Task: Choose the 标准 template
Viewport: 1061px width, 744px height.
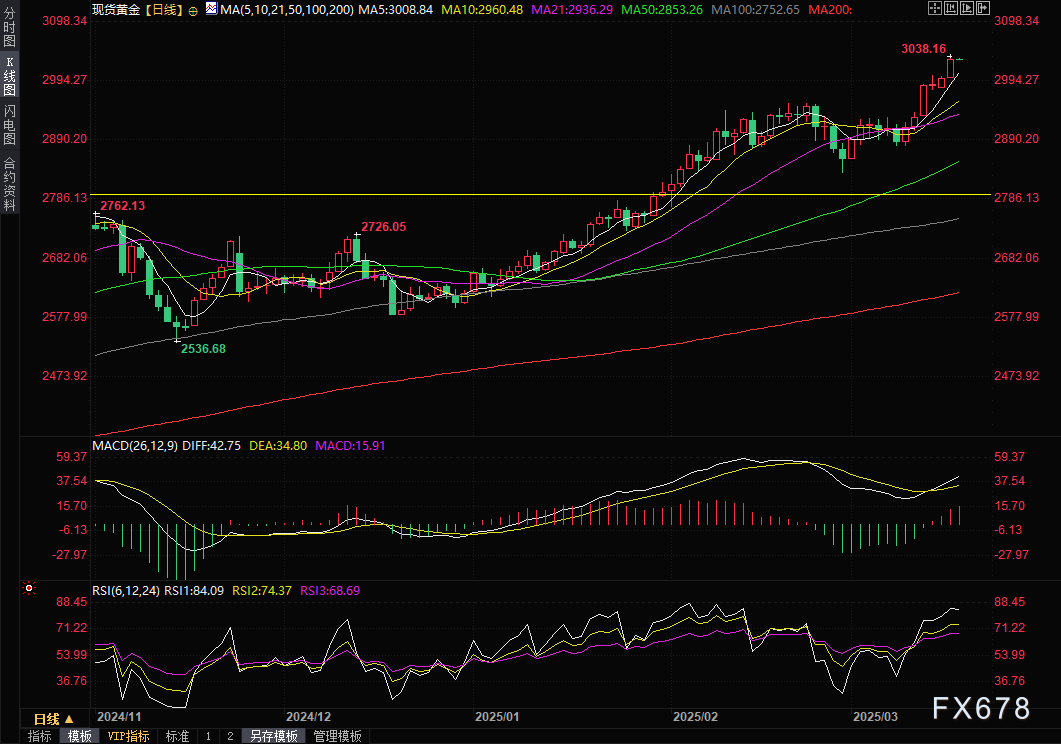Action: 177,736
